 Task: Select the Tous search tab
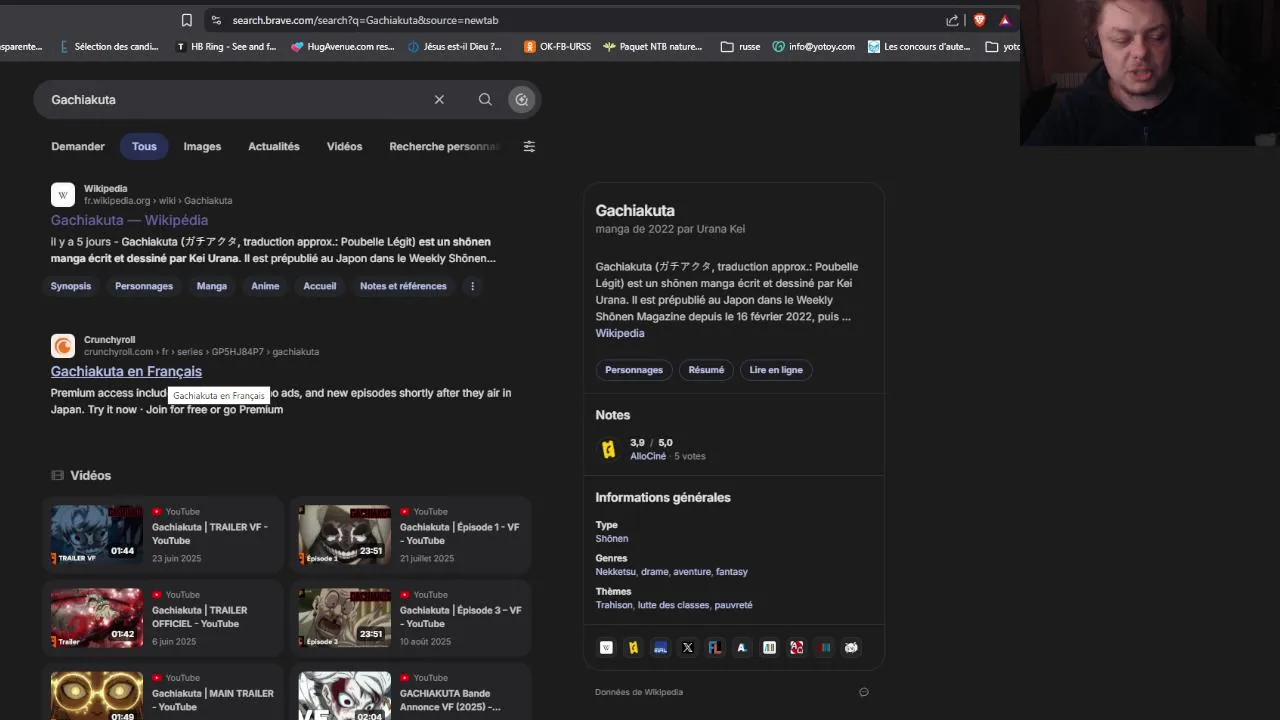pyautogui.click(x=144, y=146)
